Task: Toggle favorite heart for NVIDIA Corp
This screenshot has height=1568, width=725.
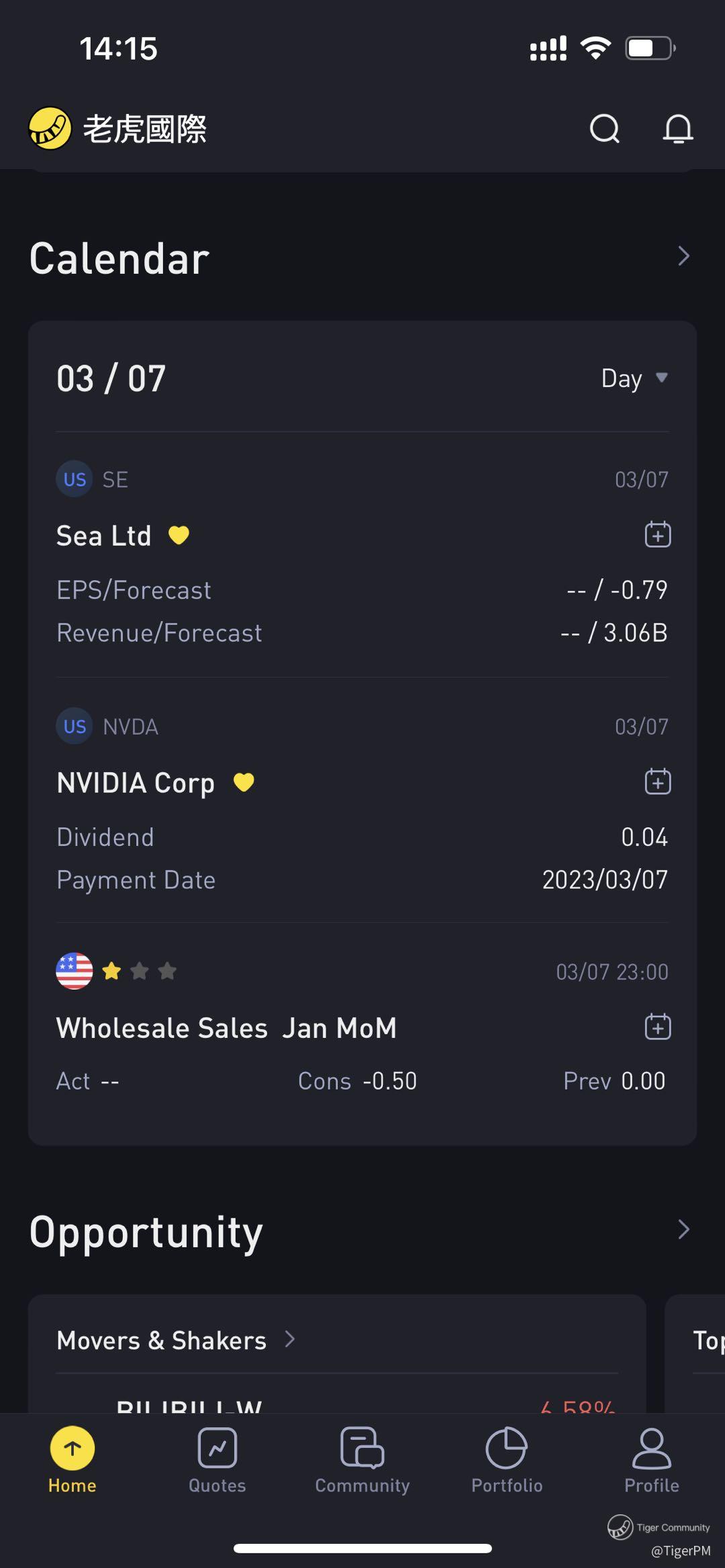Action: coord(244,782)
